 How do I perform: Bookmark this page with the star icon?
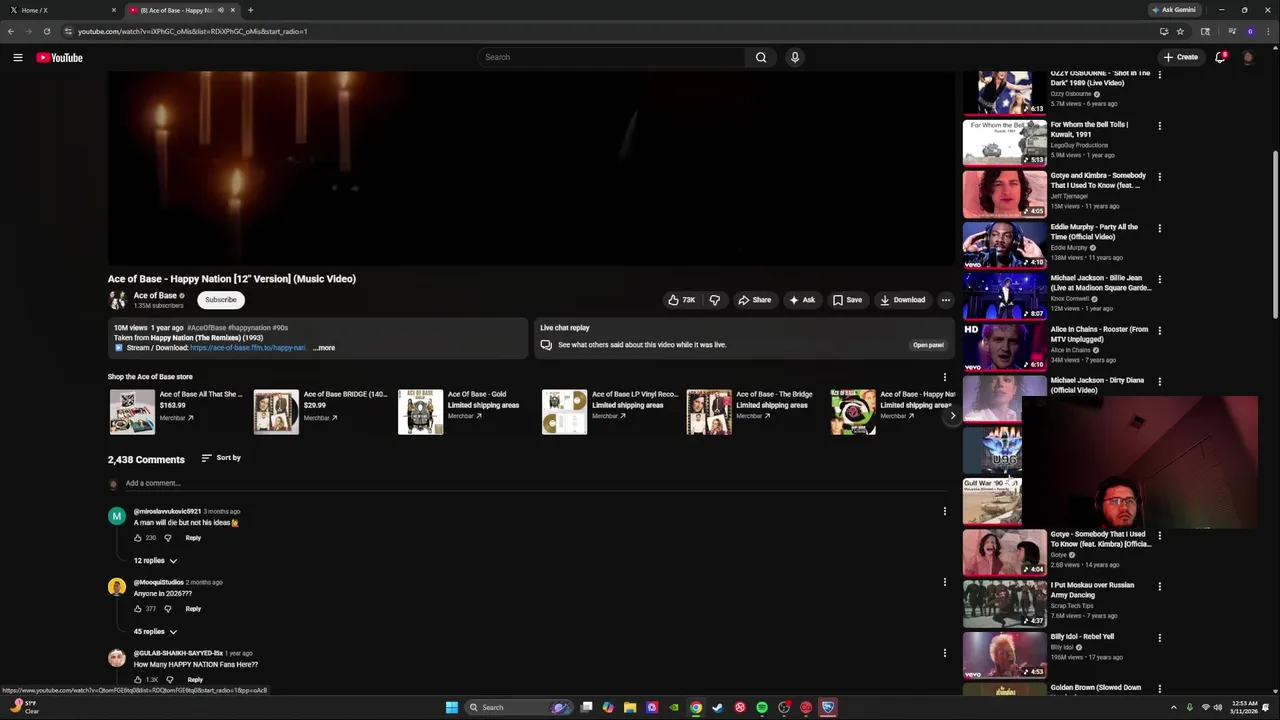1180,31
